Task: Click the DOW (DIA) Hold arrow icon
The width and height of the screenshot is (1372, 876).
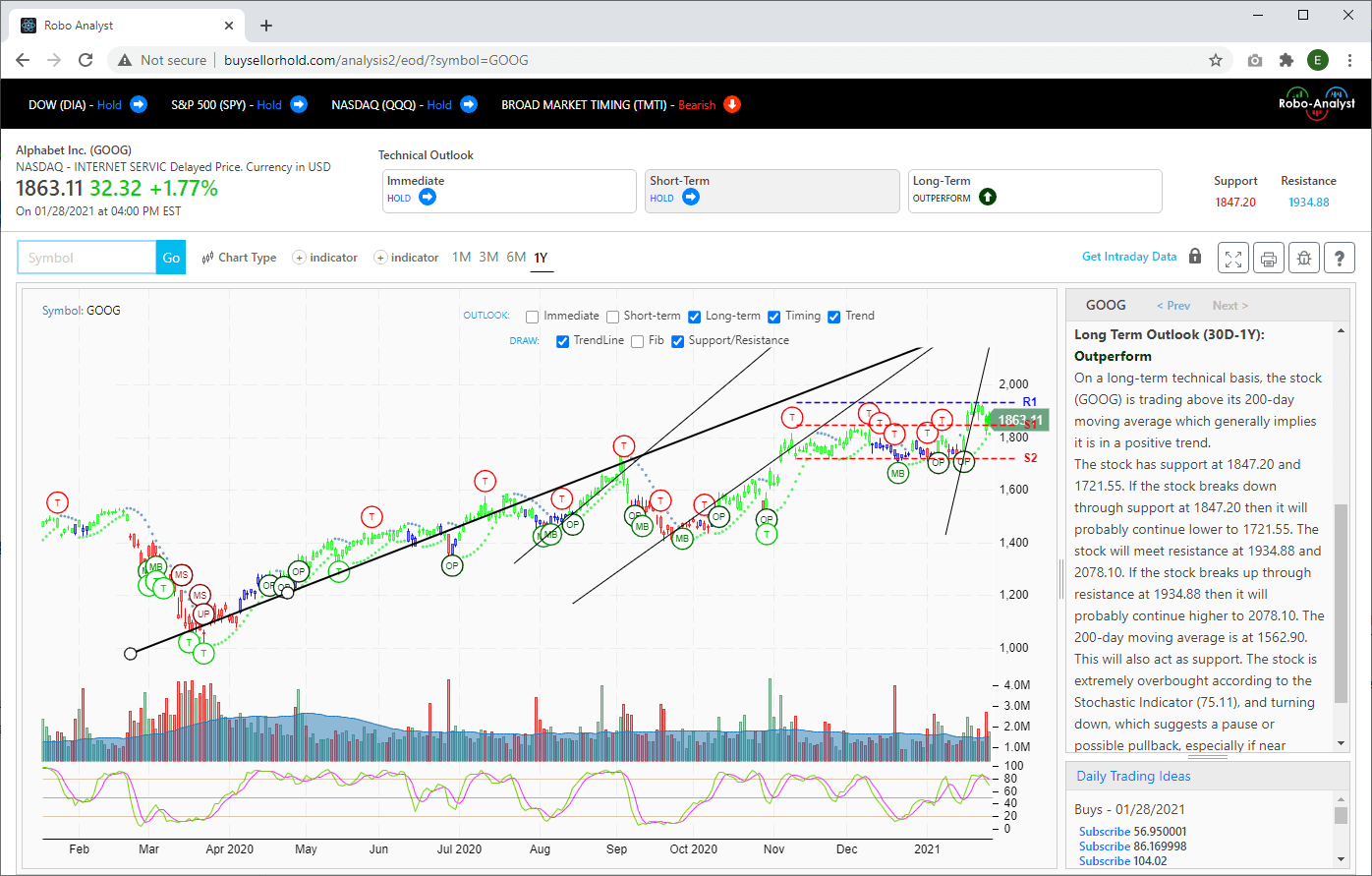Action: 139,104
